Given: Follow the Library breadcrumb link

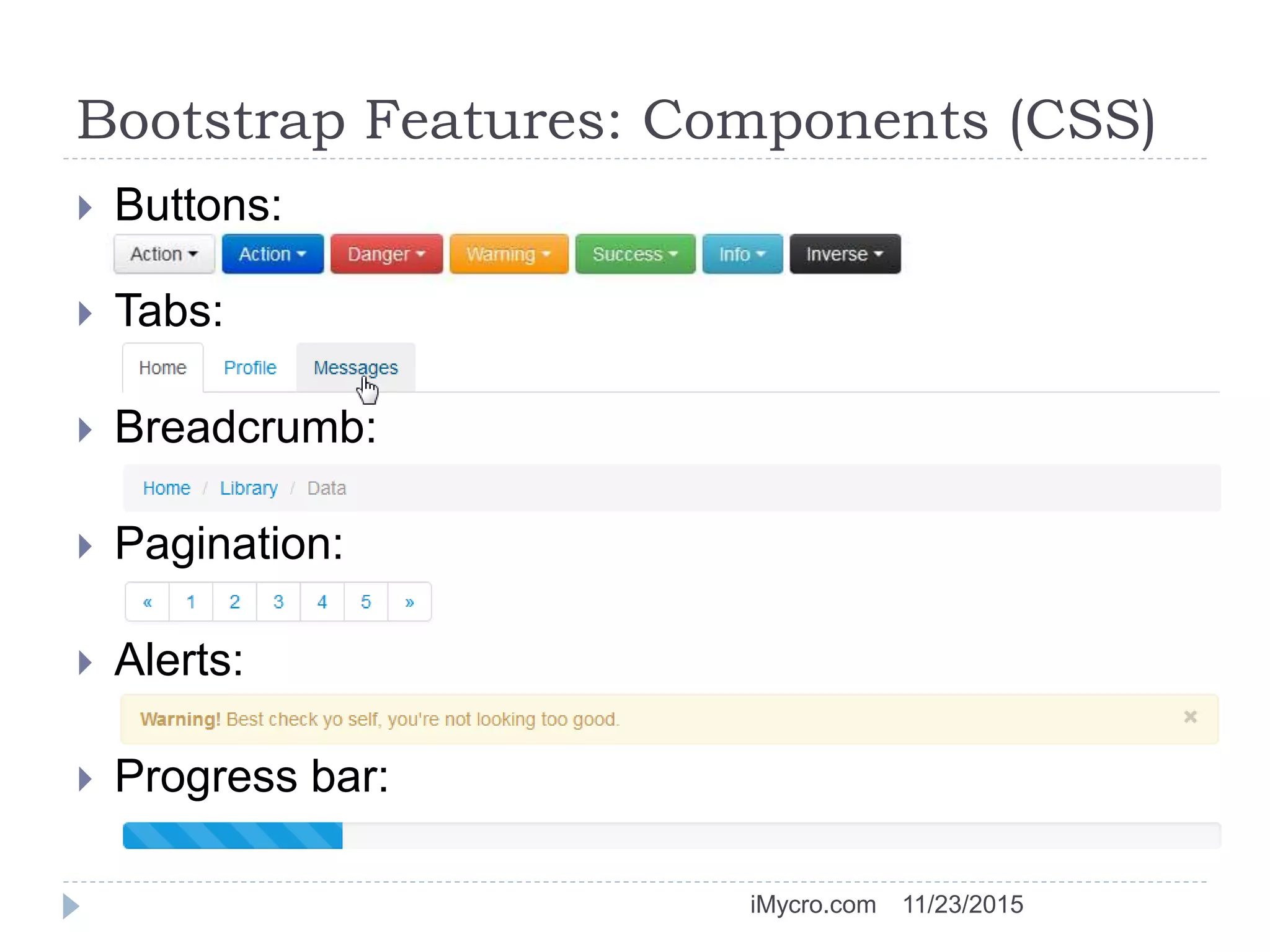Looking at the screenshot, I should pos(249,488).
